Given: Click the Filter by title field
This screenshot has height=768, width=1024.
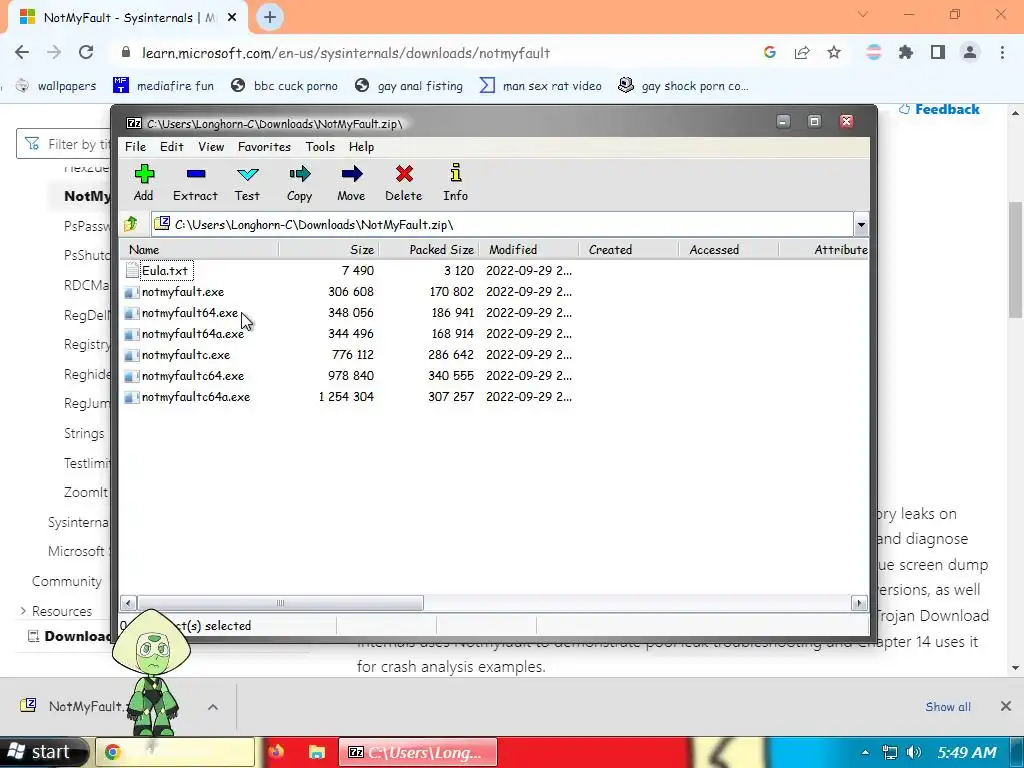Looking at the screenshot, I should pyautogui.click(x=64, y=144).
